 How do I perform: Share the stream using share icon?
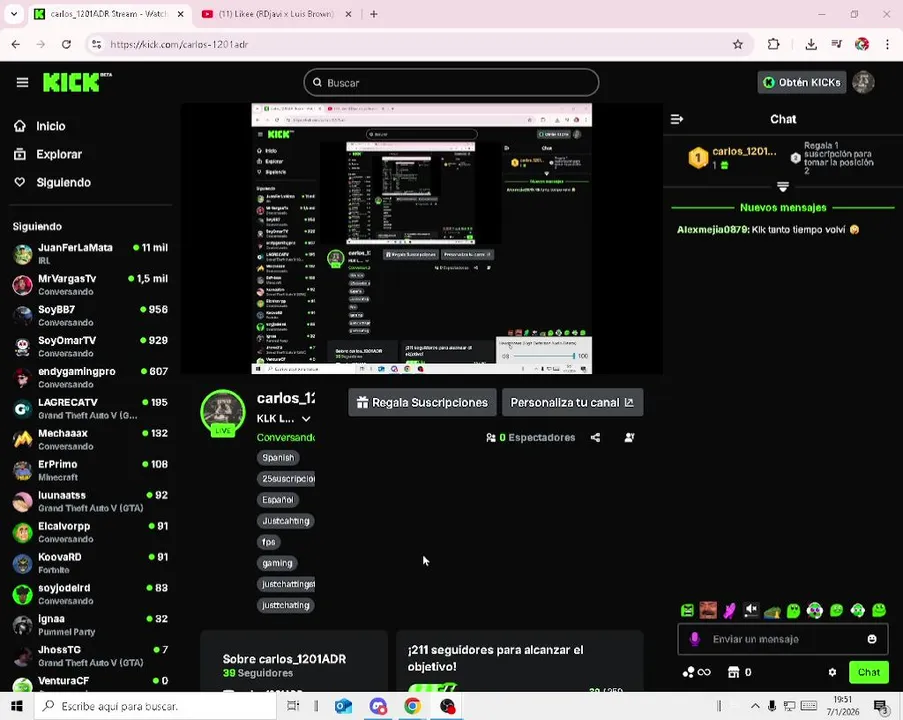595,438
